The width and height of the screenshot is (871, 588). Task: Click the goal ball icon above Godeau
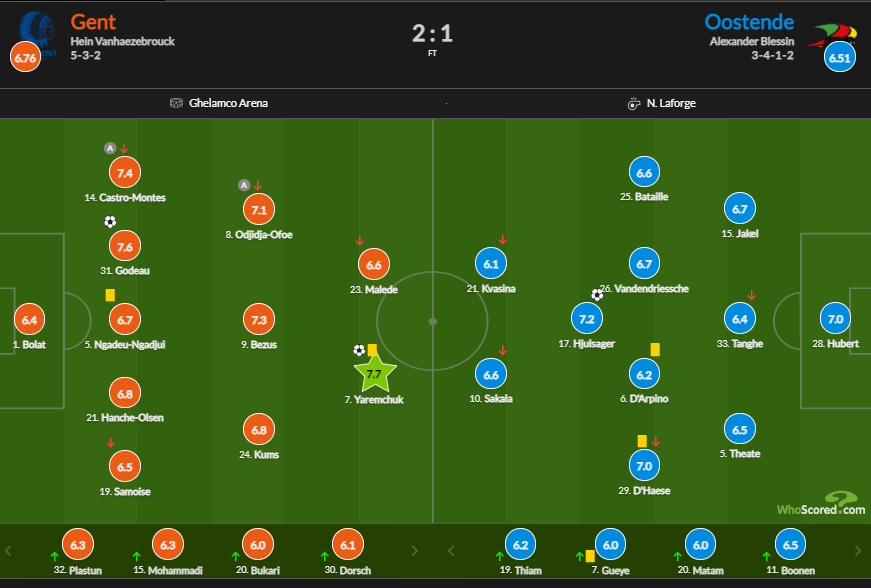110,222
